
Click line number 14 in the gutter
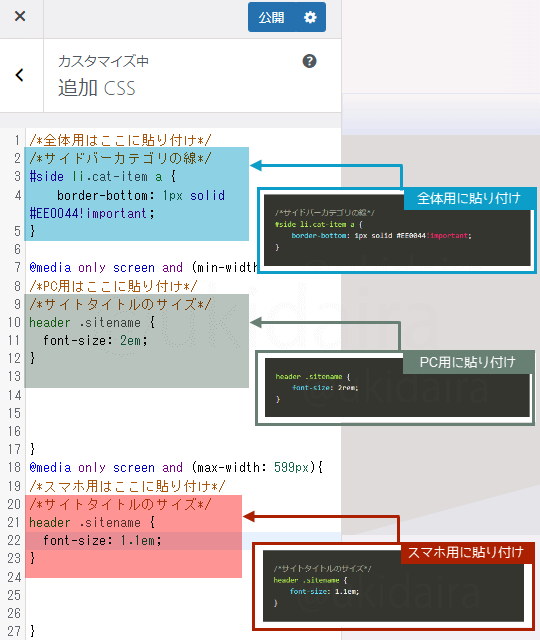(x=14, y=395)
